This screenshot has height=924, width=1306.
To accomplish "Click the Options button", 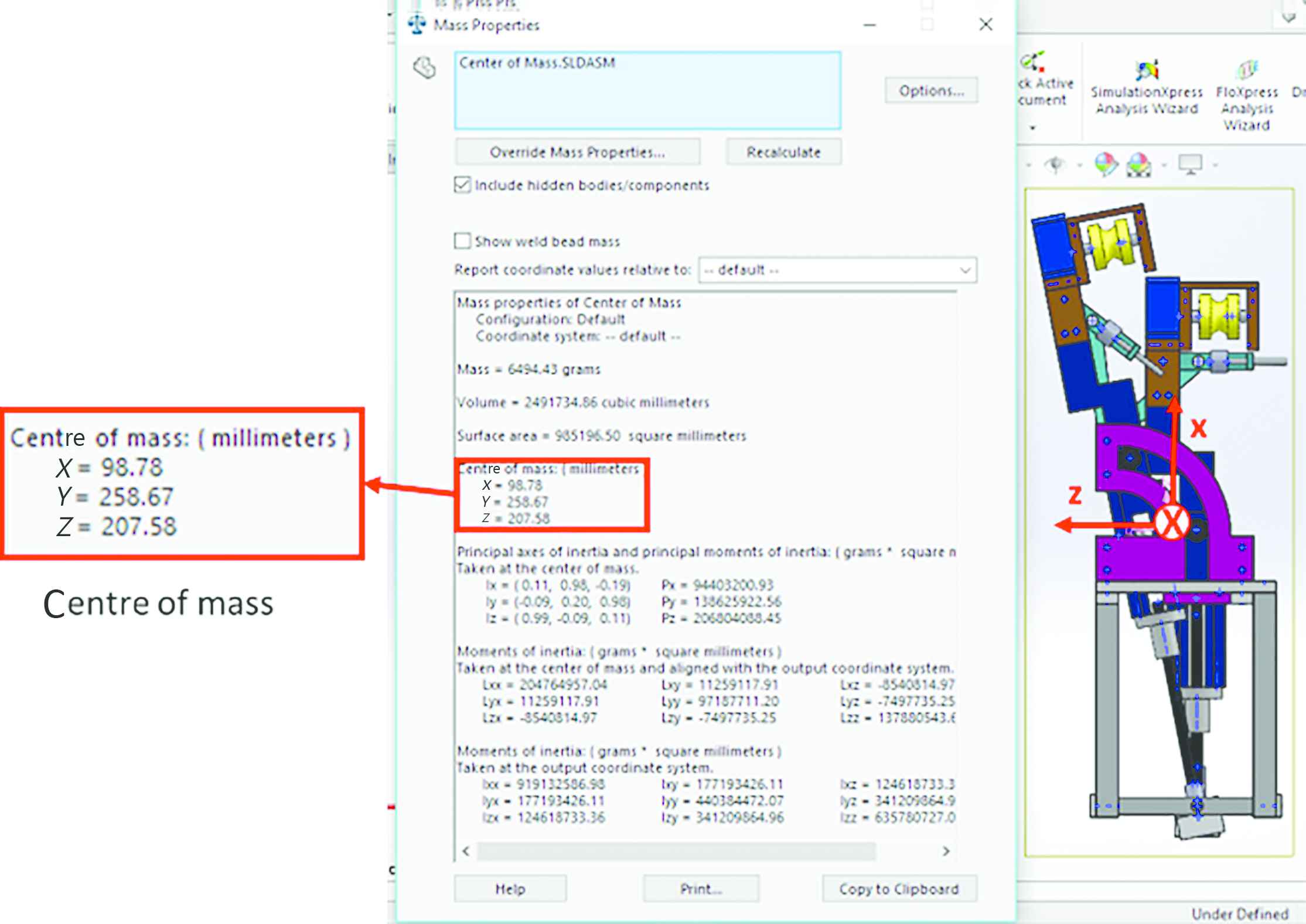I will [930, 91].
